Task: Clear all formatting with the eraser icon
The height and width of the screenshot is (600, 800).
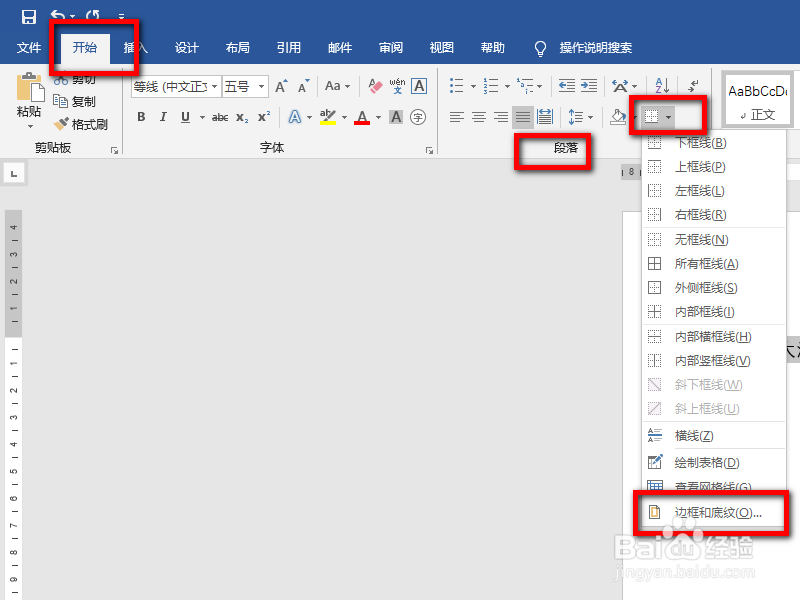Action: tap(375, 86)
